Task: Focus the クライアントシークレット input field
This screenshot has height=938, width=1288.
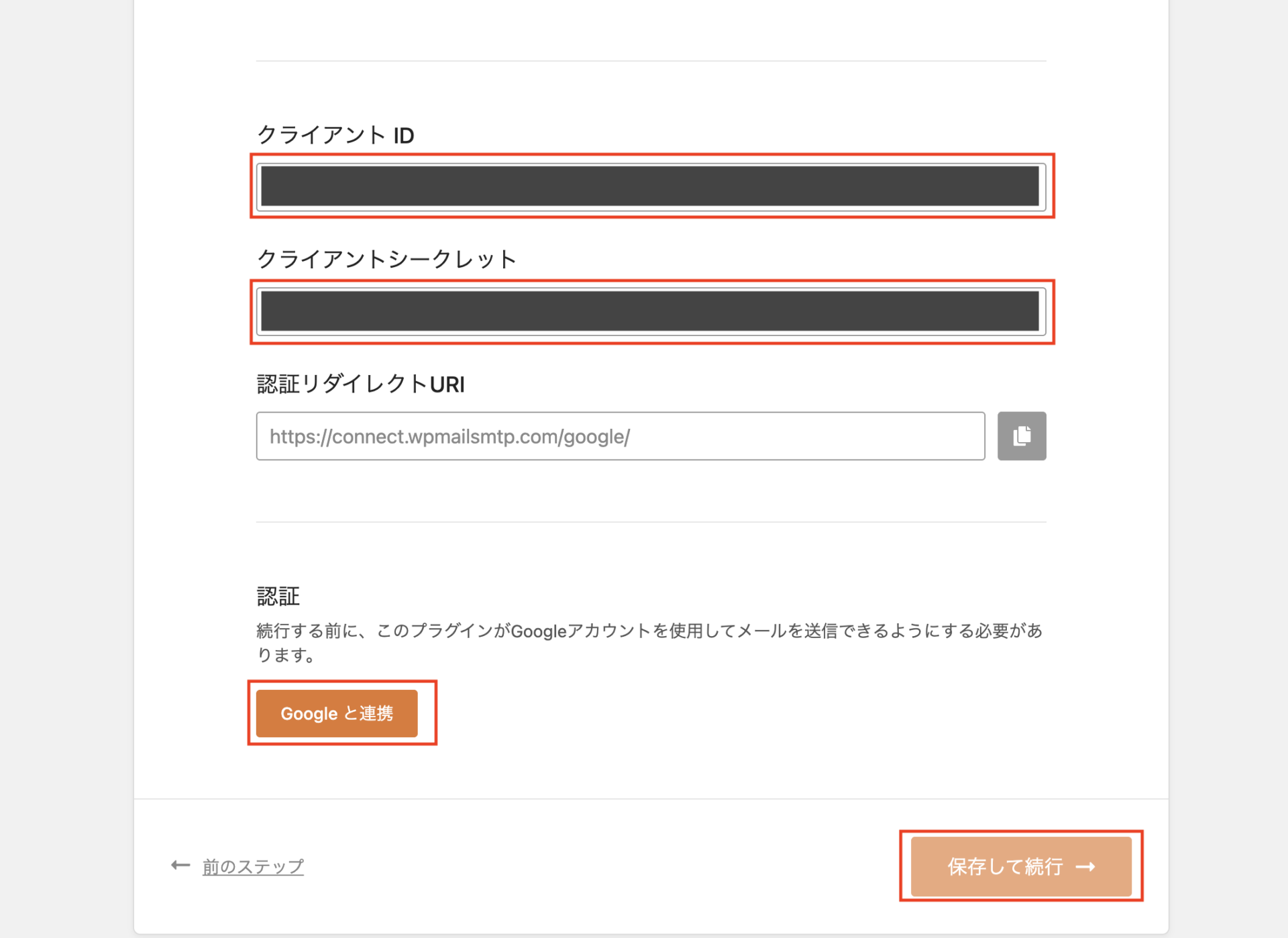Action: tap(649, 312)
